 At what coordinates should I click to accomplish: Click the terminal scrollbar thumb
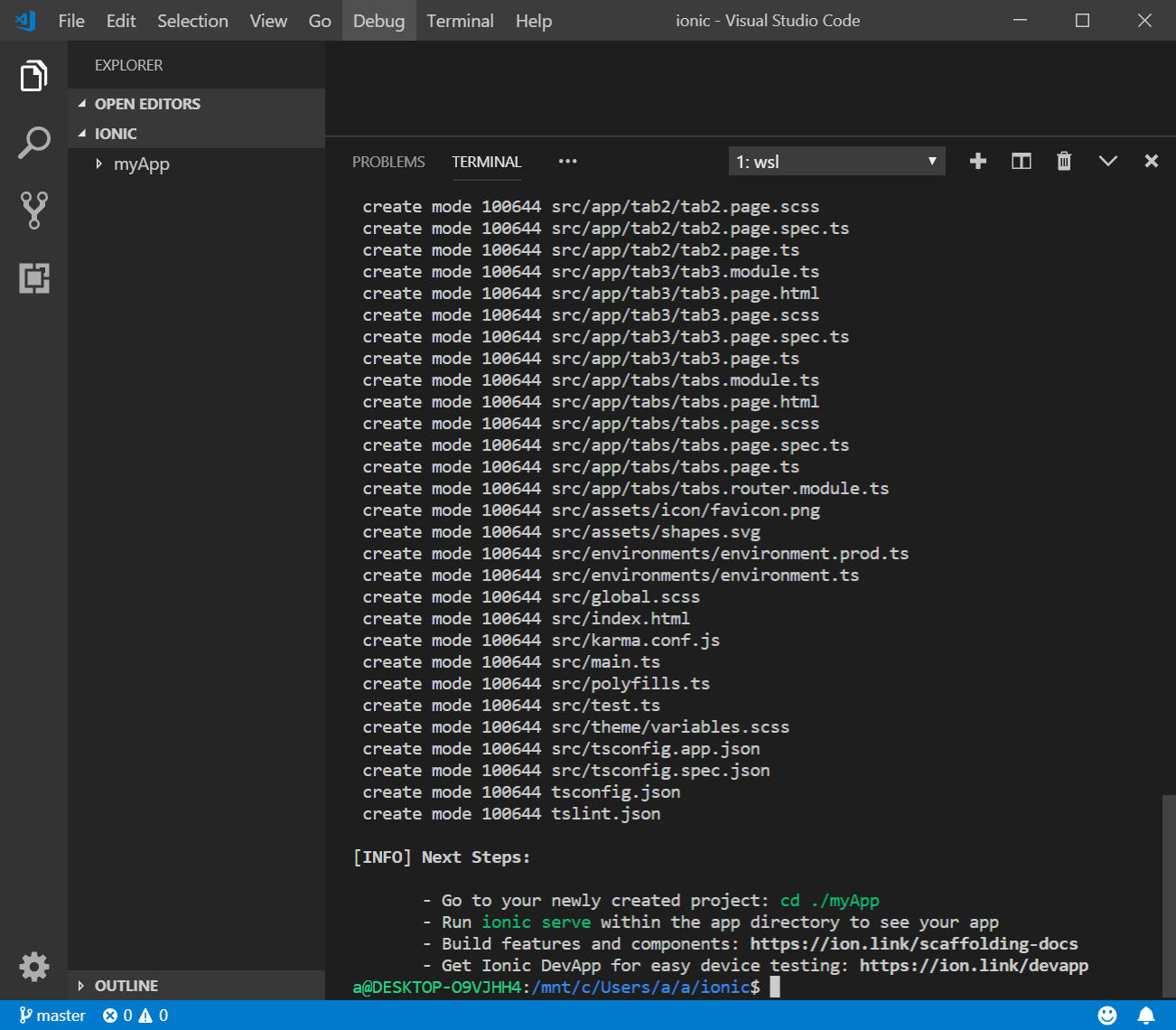click(x=1168, y=894)
